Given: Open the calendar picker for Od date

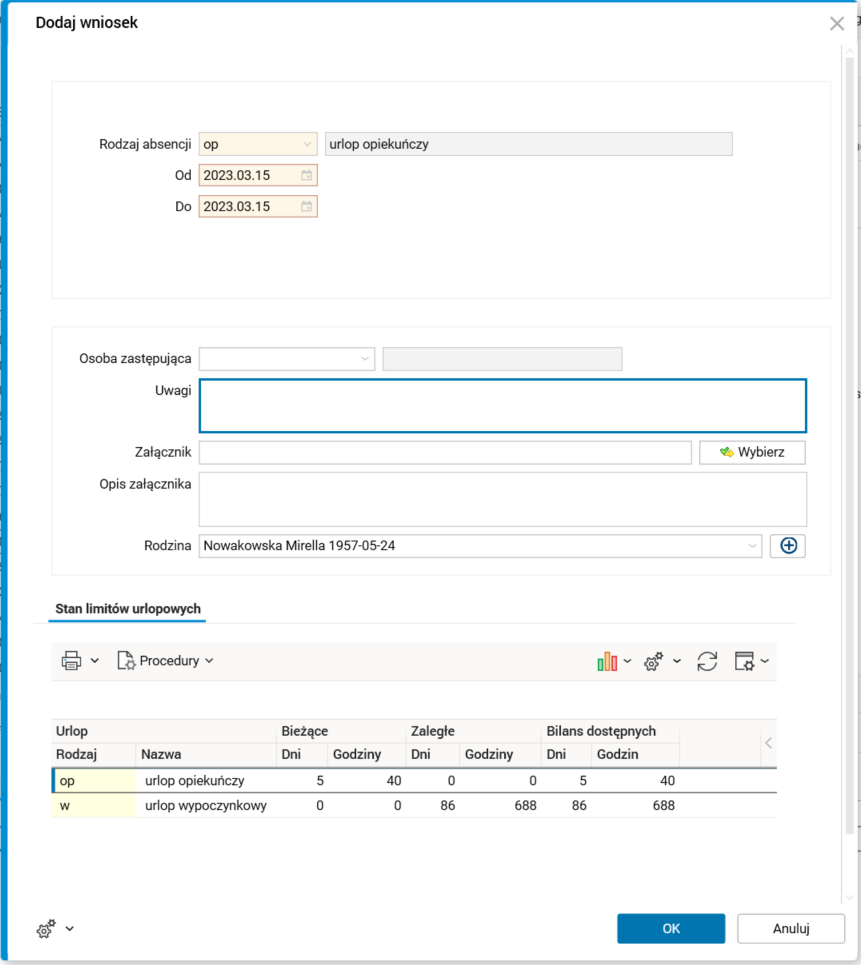Looking at the screenshot, I should tap(307, 175).
